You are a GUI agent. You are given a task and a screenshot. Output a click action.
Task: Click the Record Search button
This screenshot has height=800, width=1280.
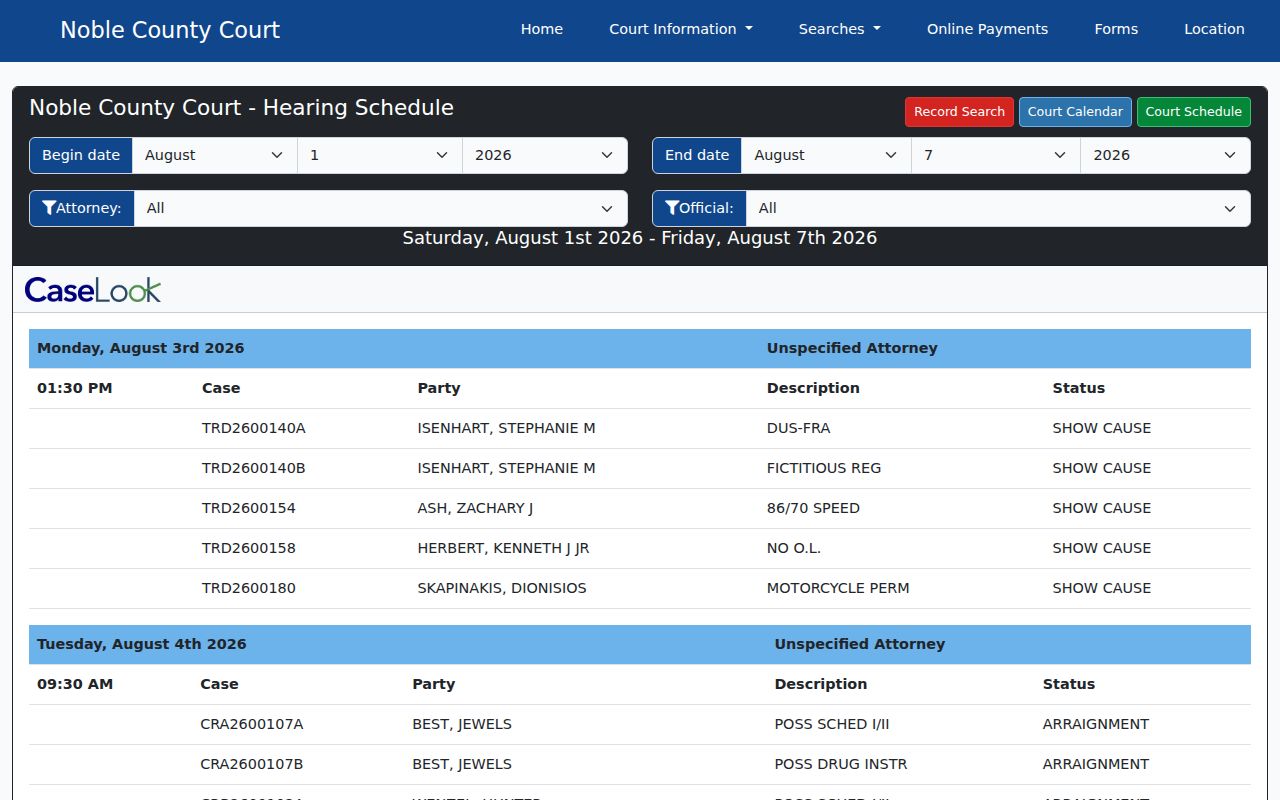(x=959, y=112)
